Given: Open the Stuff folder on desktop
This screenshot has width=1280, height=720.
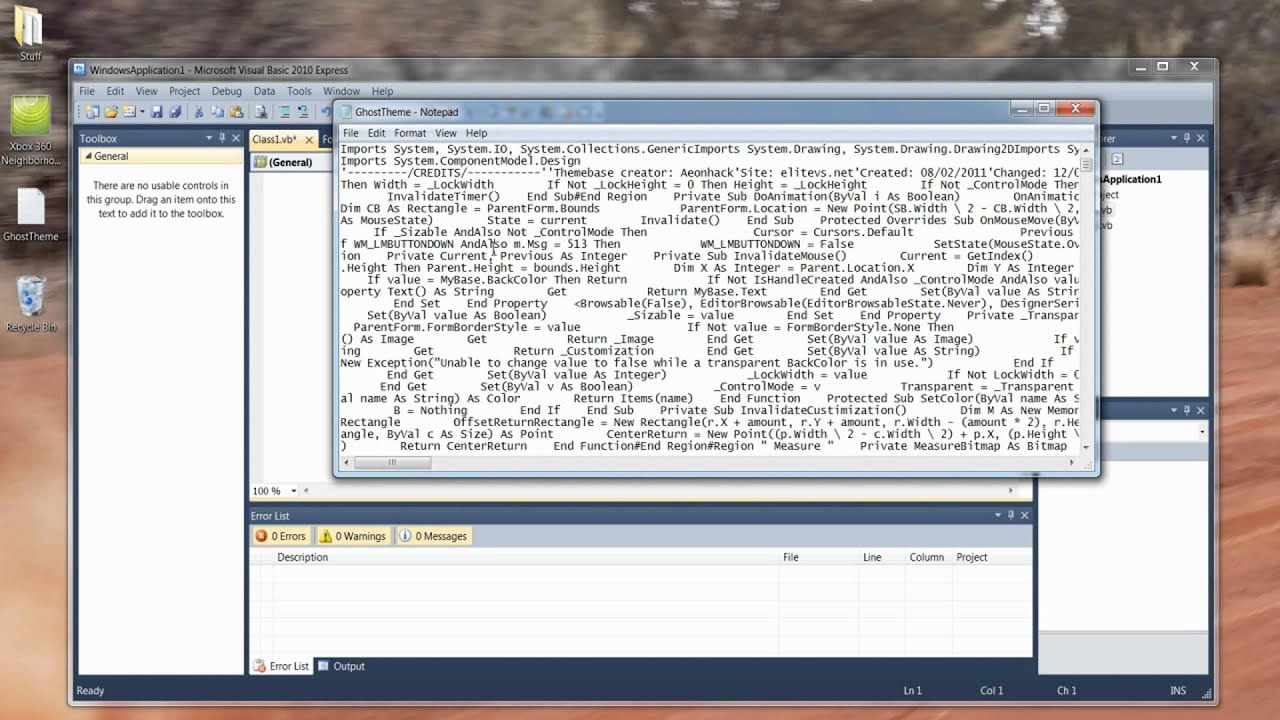Looking at the screenshot, I should [30, 33].
